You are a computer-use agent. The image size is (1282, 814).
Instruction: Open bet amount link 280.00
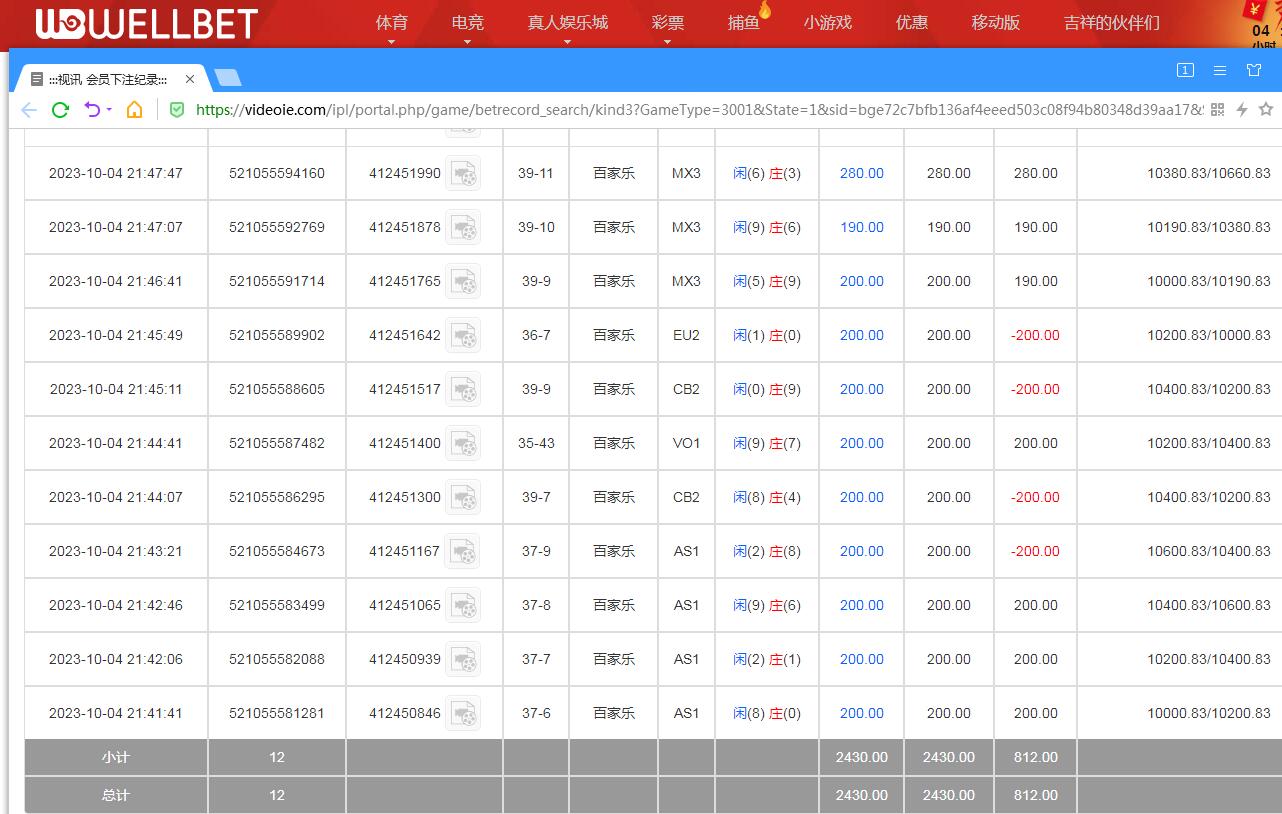click(862, 173)
